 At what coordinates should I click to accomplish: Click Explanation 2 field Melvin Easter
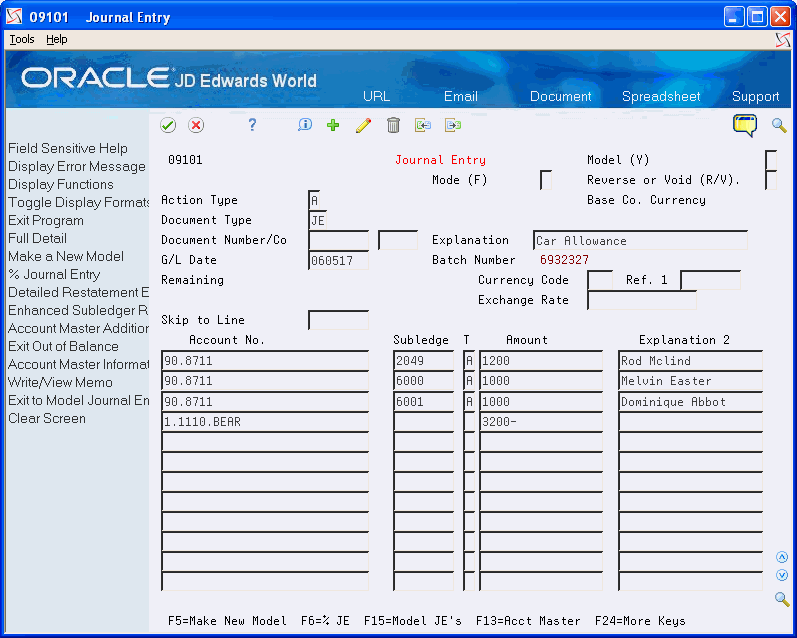(690, 381)
